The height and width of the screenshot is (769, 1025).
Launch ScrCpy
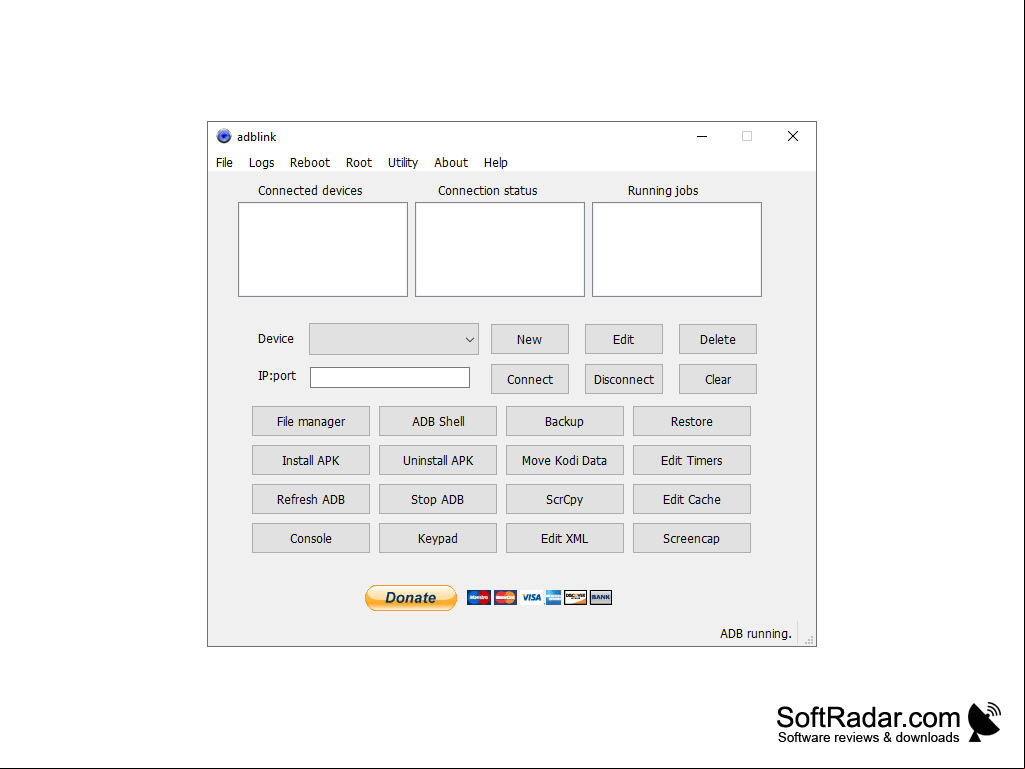pos(565,499)
